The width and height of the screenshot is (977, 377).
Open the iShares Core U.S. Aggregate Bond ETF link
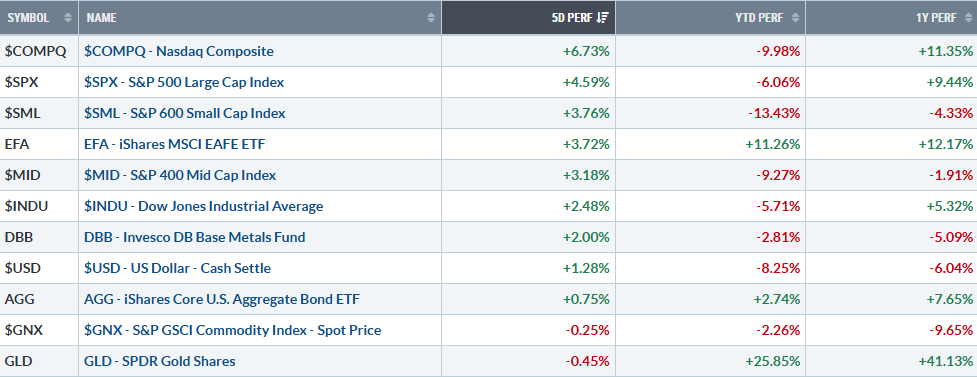[222, 299]
